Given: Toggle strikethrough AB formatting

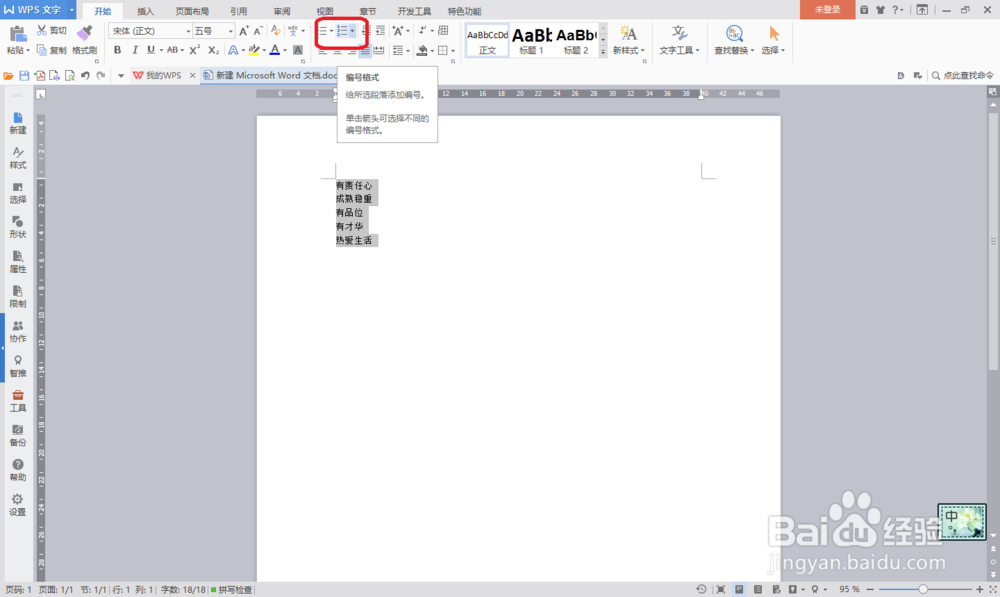Looking at the screenshot, I should (x=172, y=50).
